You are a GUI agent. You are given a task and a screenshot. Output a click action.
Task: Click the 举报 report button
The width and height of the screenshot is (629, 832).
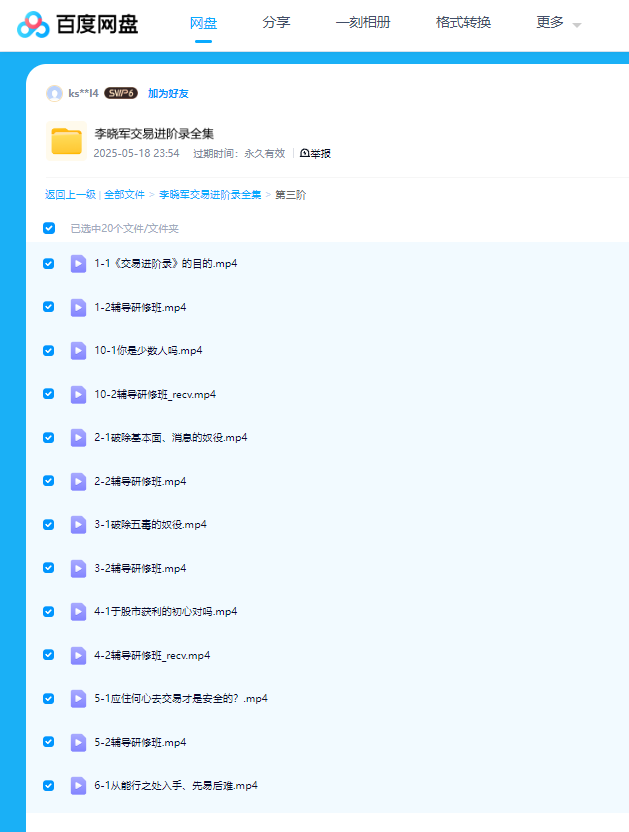pyautogui.click(x=315, y=154)
